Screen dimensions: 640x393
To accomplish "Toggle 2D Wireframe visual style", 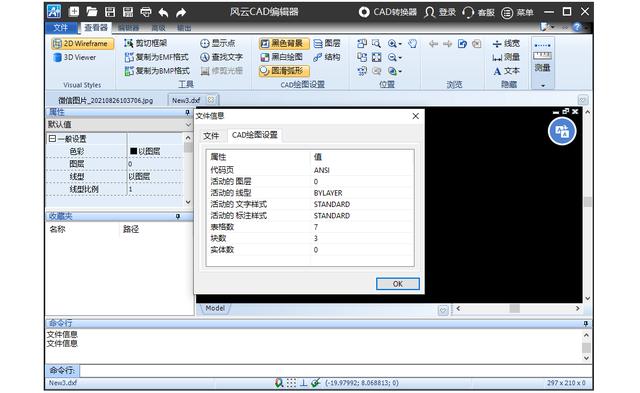I will [82, 43].
